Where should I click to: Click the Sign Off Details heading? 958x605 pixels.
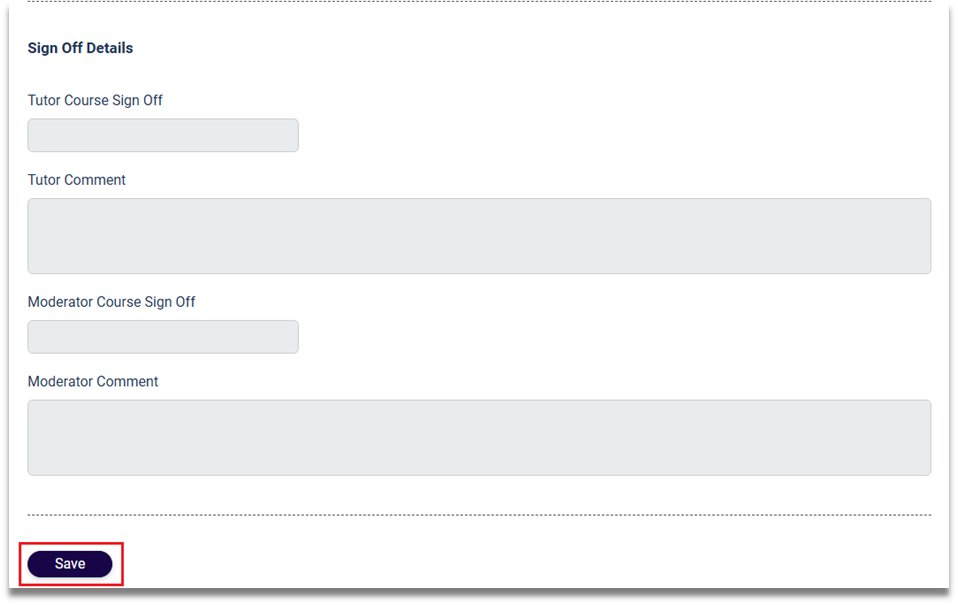tap(80, 48)
